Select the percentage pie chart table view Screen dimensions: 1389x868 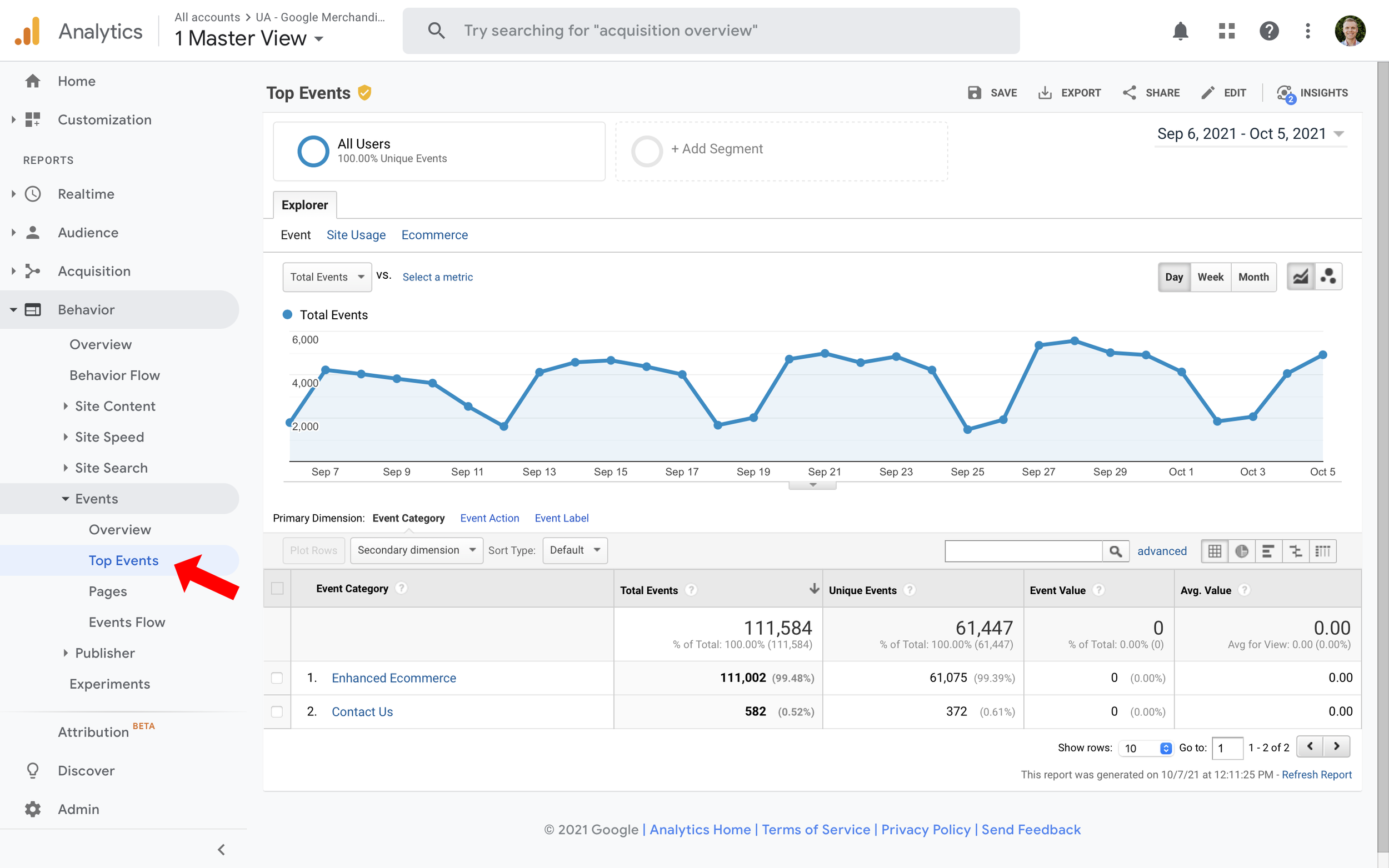(x=1241, y=550)
